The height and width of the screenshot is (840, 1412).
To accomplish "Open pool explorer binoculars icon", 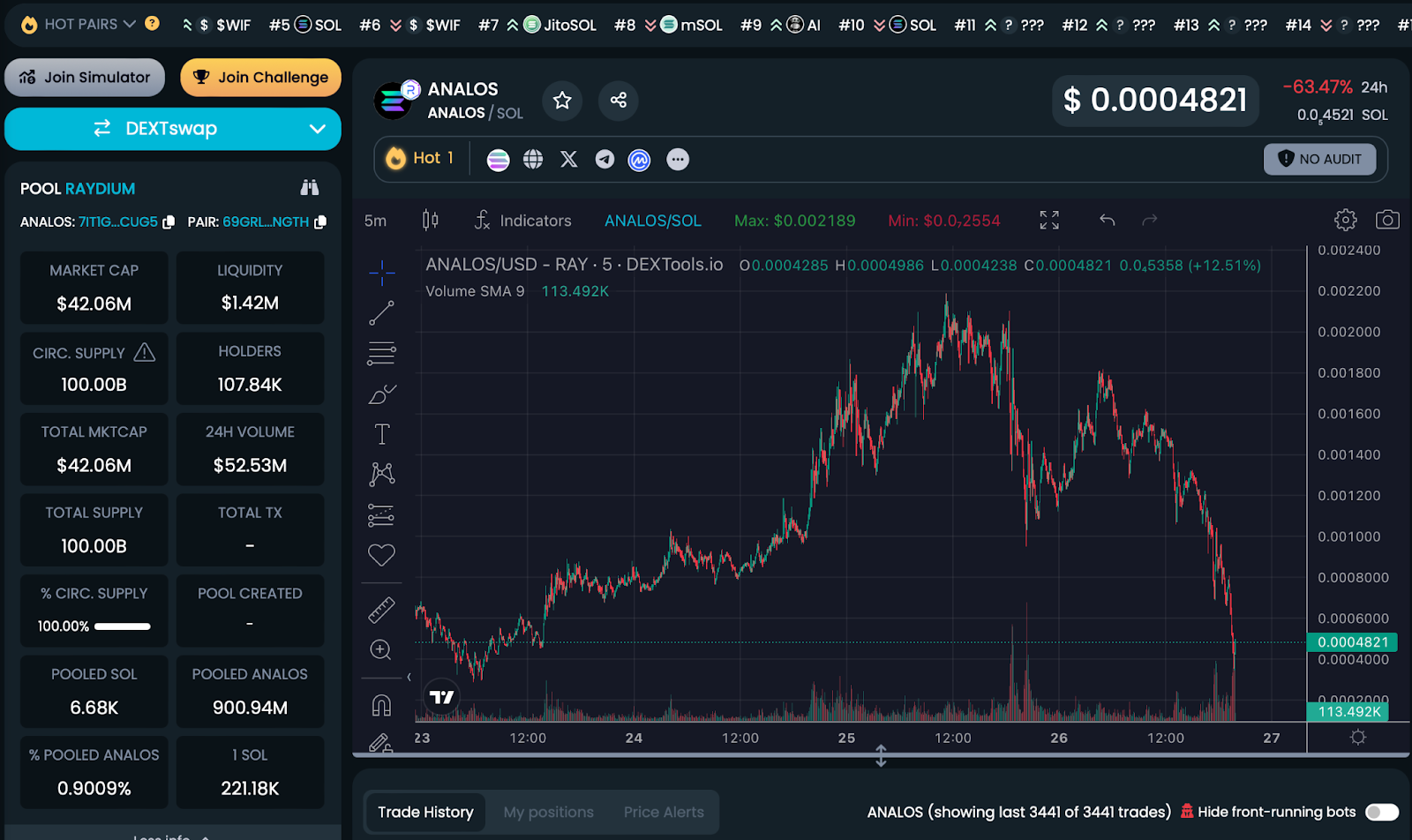I will pyautogui.click(x=310, y=187).
